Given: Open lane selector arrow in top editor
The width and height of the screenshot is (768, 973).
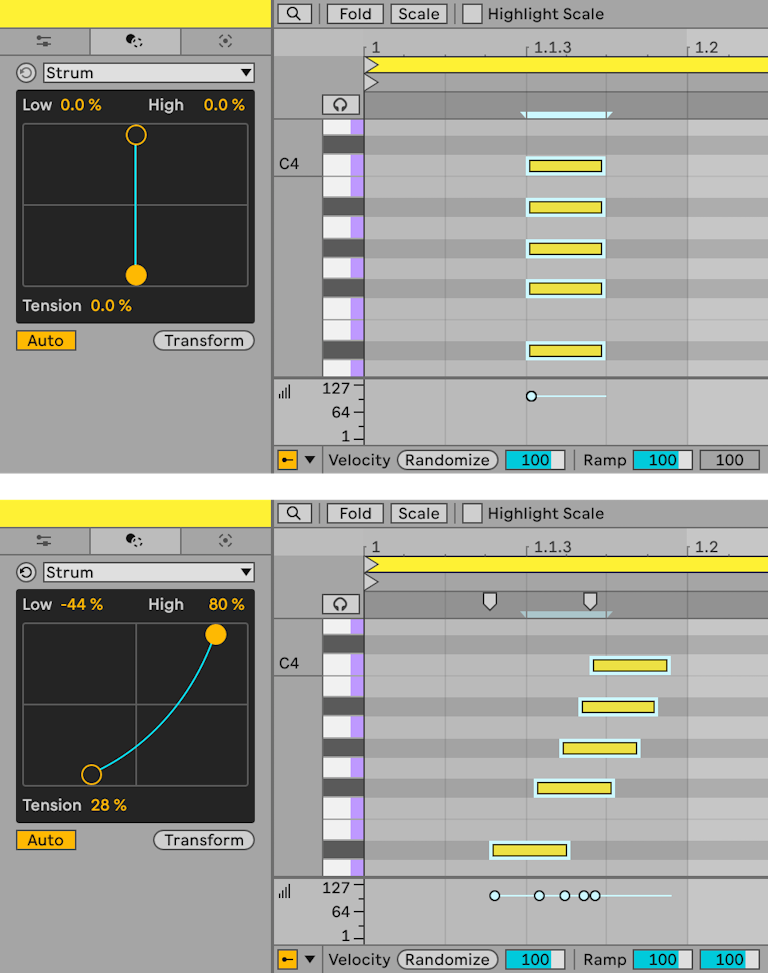Looking at the screenshot, I should pos(310,460).
